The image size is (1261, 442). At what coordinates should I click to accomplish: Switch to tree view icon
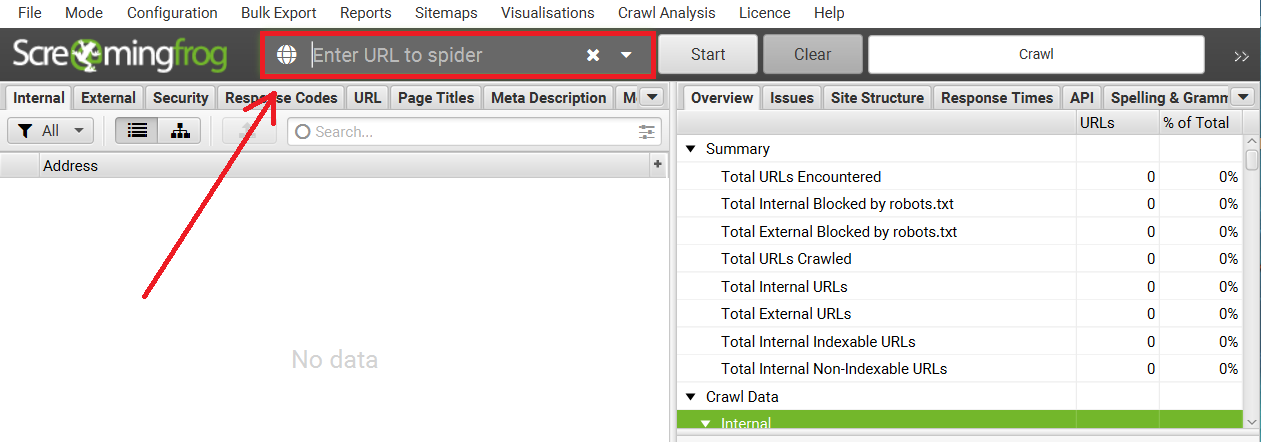click(180, 131)
